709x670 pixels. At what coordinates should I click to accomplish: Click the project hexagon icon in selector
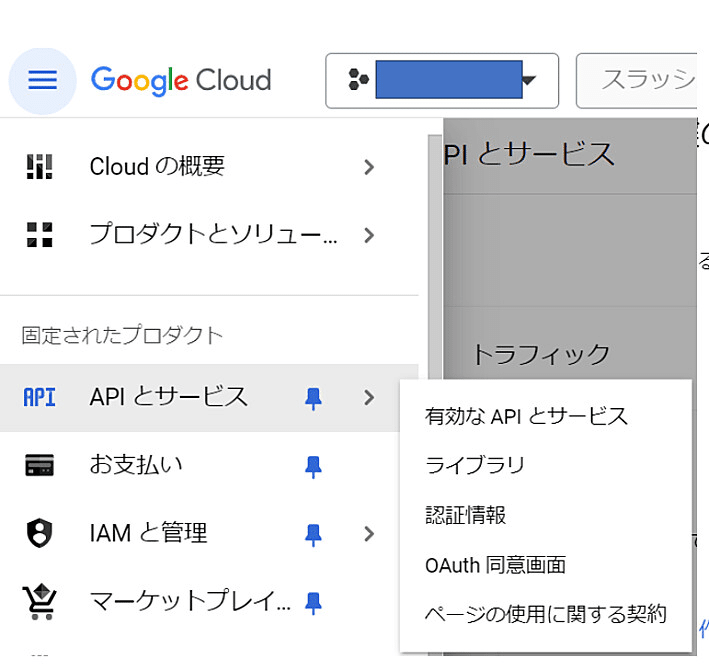(359, 80)
